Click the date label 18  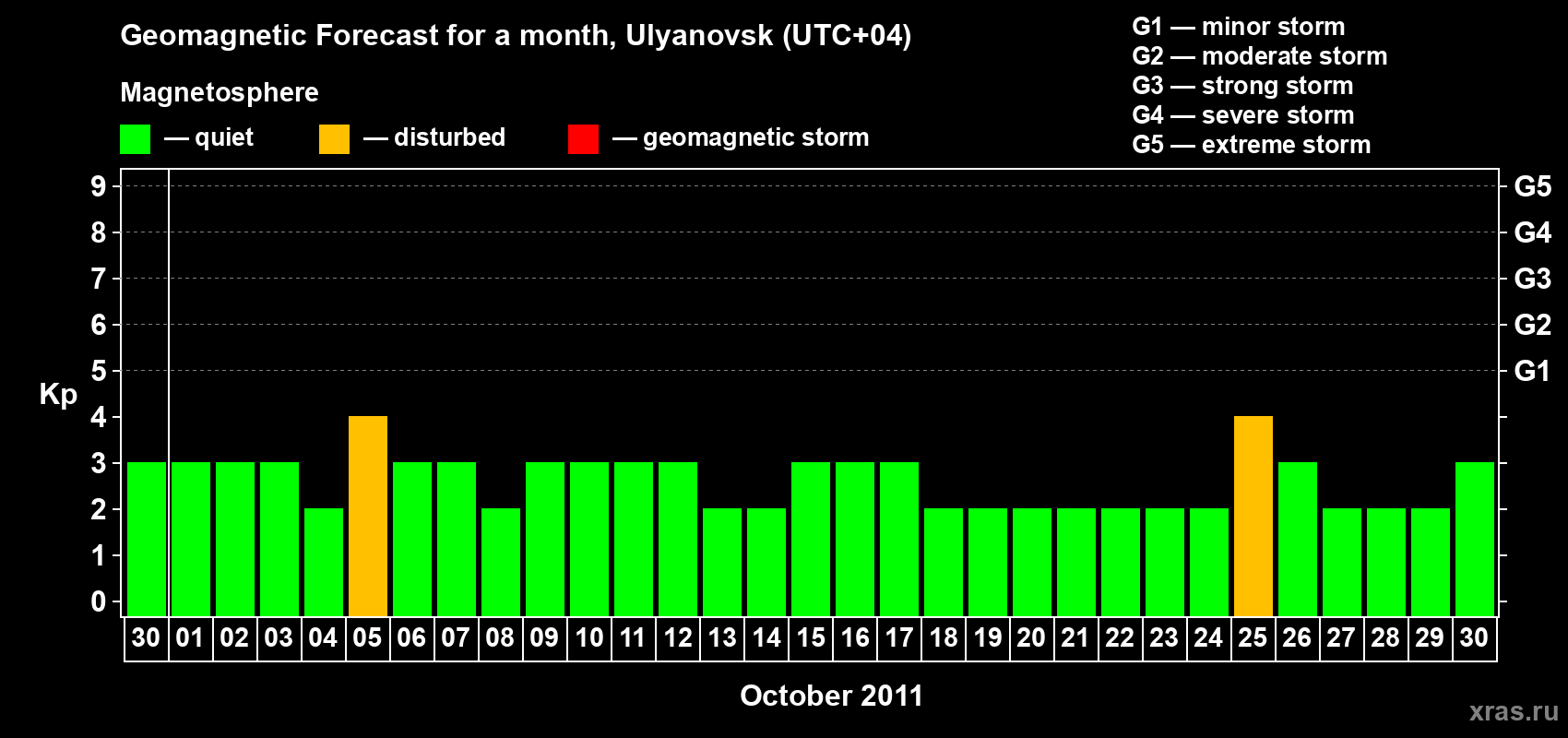coord(943,637)
